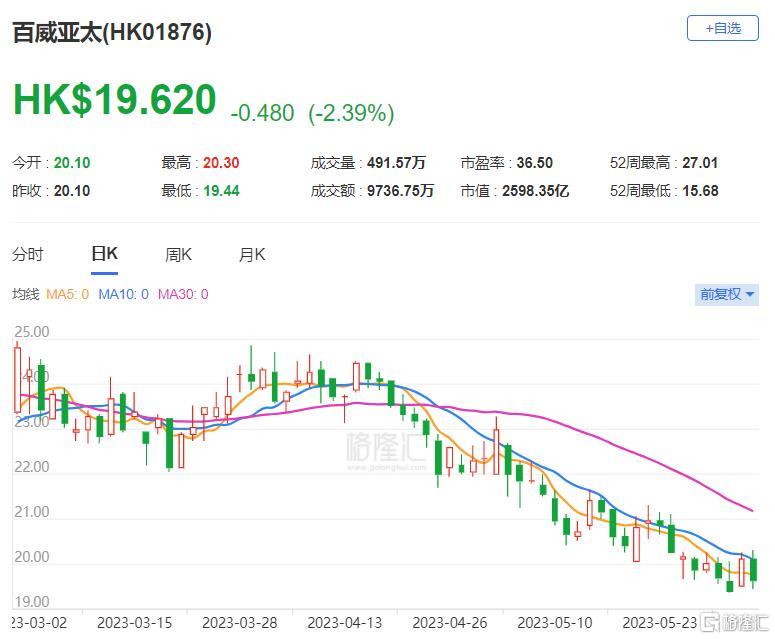Click 成交量 value 491.57万

(396, 163)
